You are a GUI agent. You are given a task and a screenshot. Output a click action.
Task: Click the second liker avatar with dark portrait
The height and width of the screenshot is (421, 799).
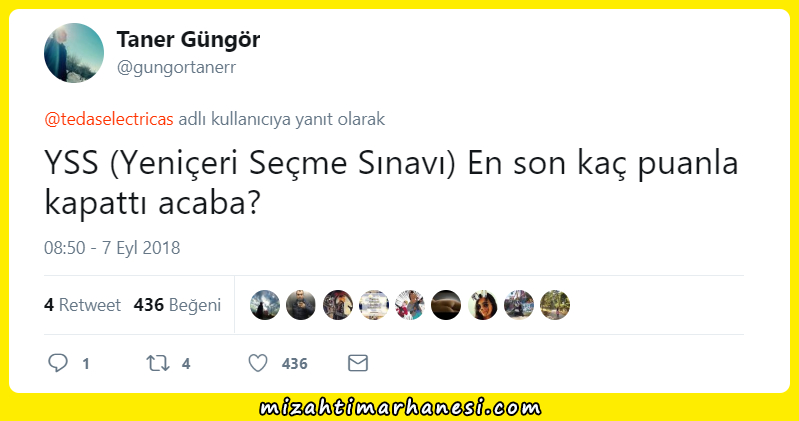[x=301, y=305]
